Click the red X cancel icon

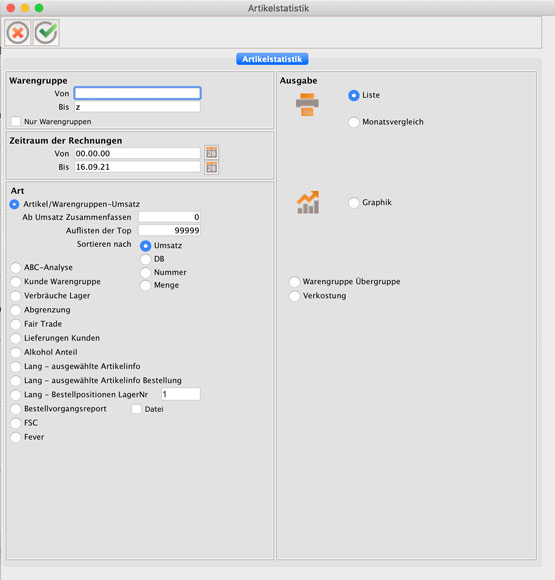pos(17,33)
